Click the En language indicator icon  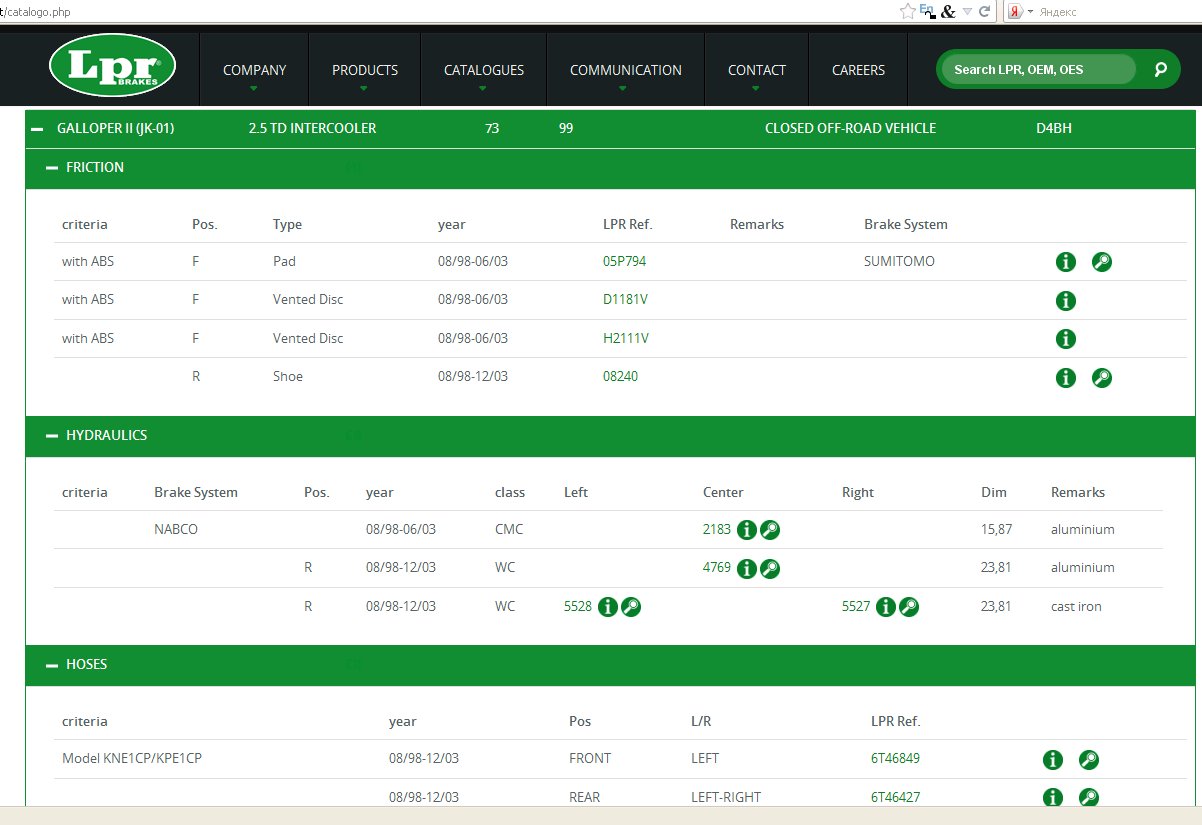pos(927,11)
